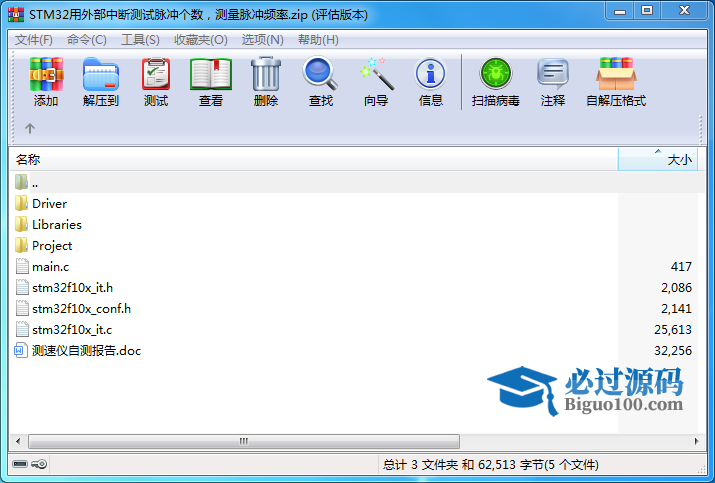
Task: Select the stm32f10x_it.h file name
Action: (73, 288)
